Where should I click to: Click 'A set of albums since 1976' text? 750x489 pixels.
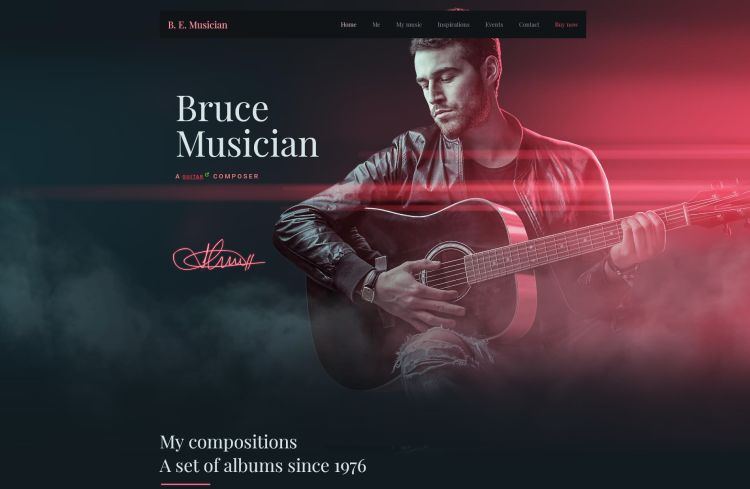pyautogui.click(x=263, y=466)
